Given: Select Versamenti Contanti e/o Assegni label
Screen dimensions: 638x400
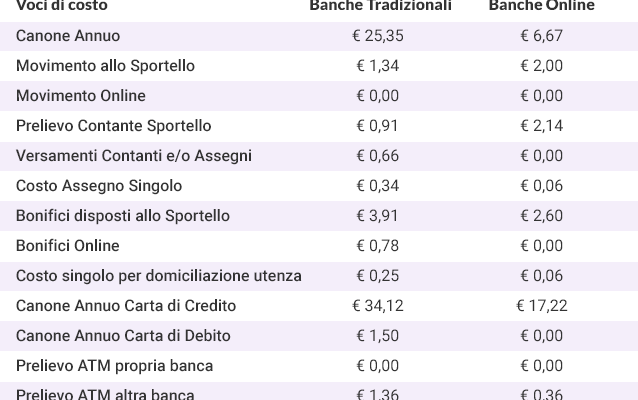Looking at the screenshot, I should point(134,156).
